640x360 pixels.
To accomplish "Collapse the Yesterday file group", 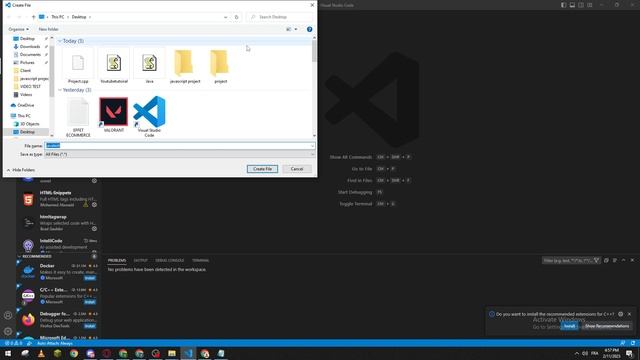I will pos(60,90).
